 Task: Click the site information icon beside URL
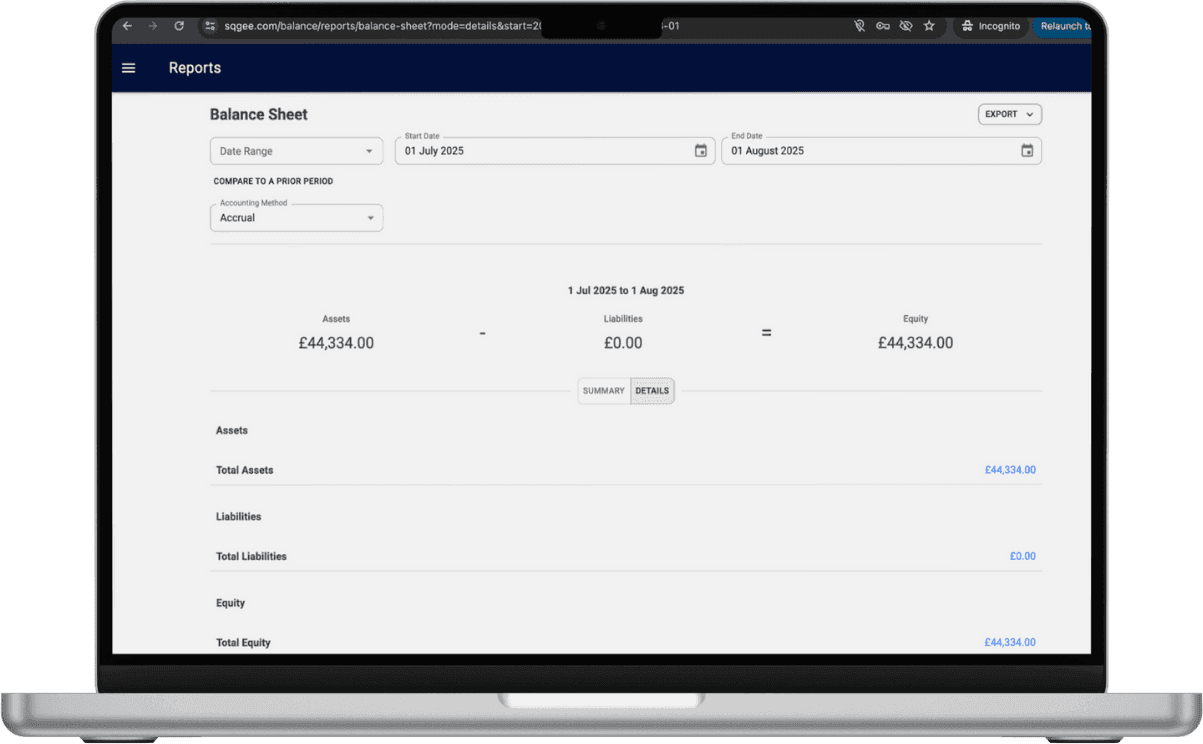[210, 26]
